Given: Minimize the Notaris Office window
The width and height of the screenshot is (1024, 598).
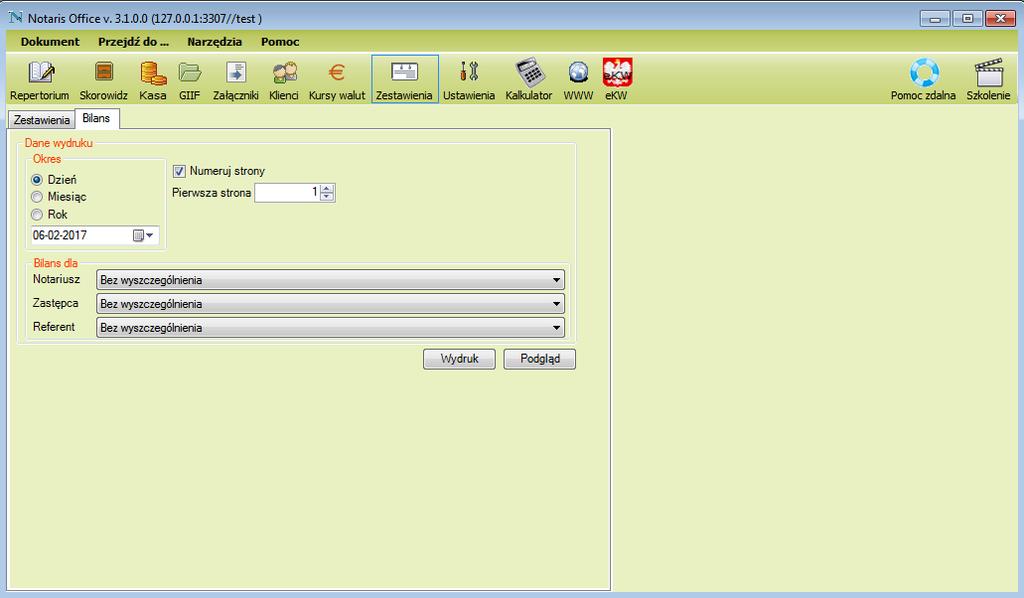Looking at the screenshot, I should pyautogui.click(x=935, y=19).
